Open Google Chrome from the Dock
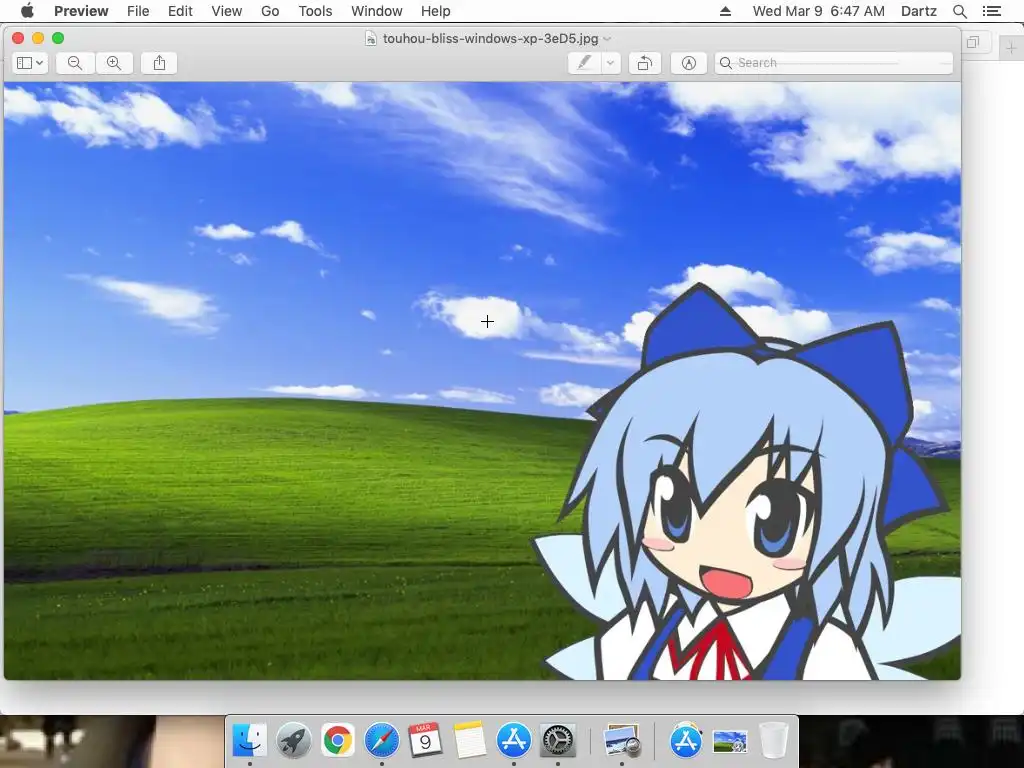This screenshot has width=1024, height=768. click(x=338, y=740)
